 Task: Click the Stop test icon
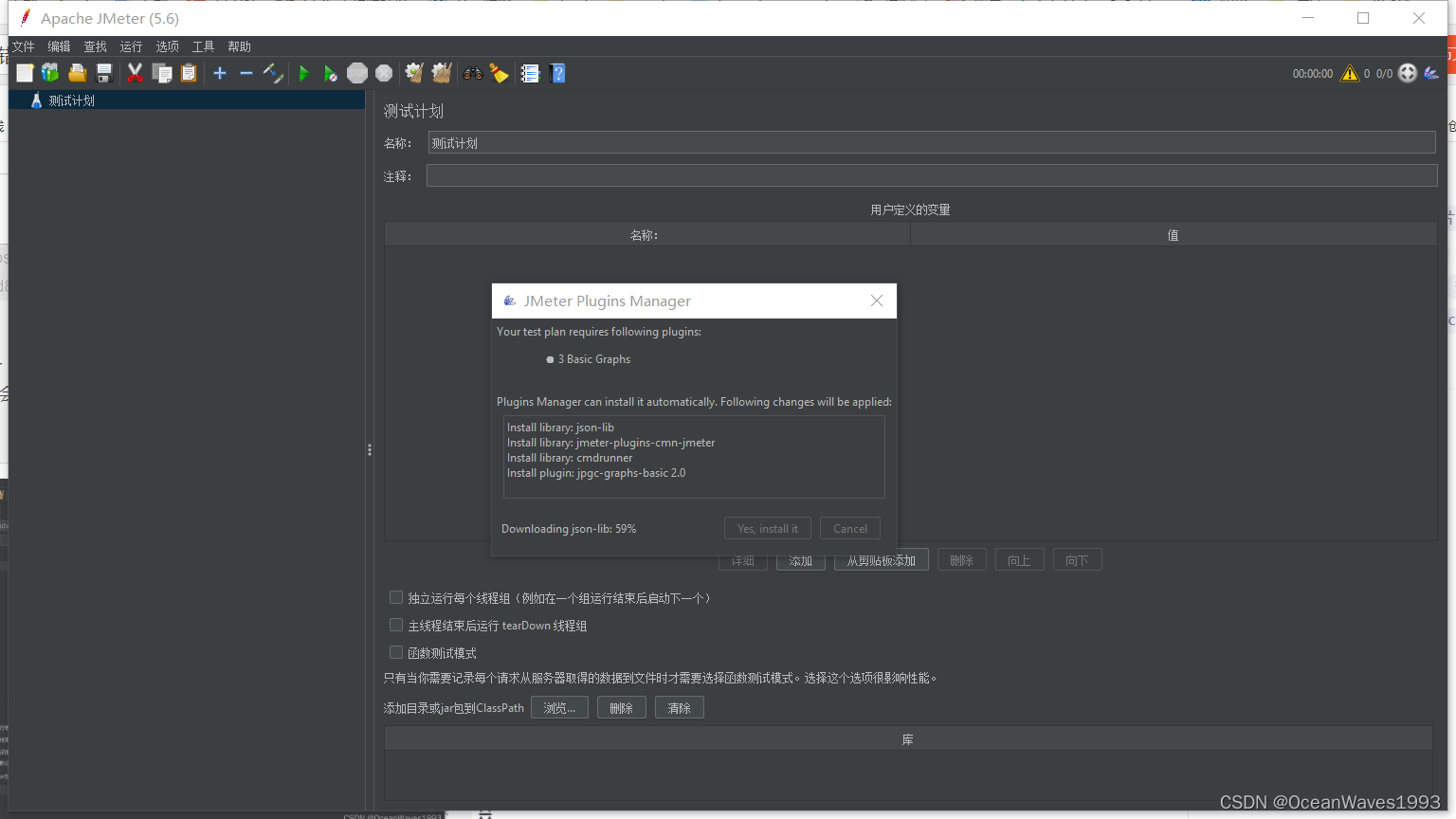pos(357,73)
